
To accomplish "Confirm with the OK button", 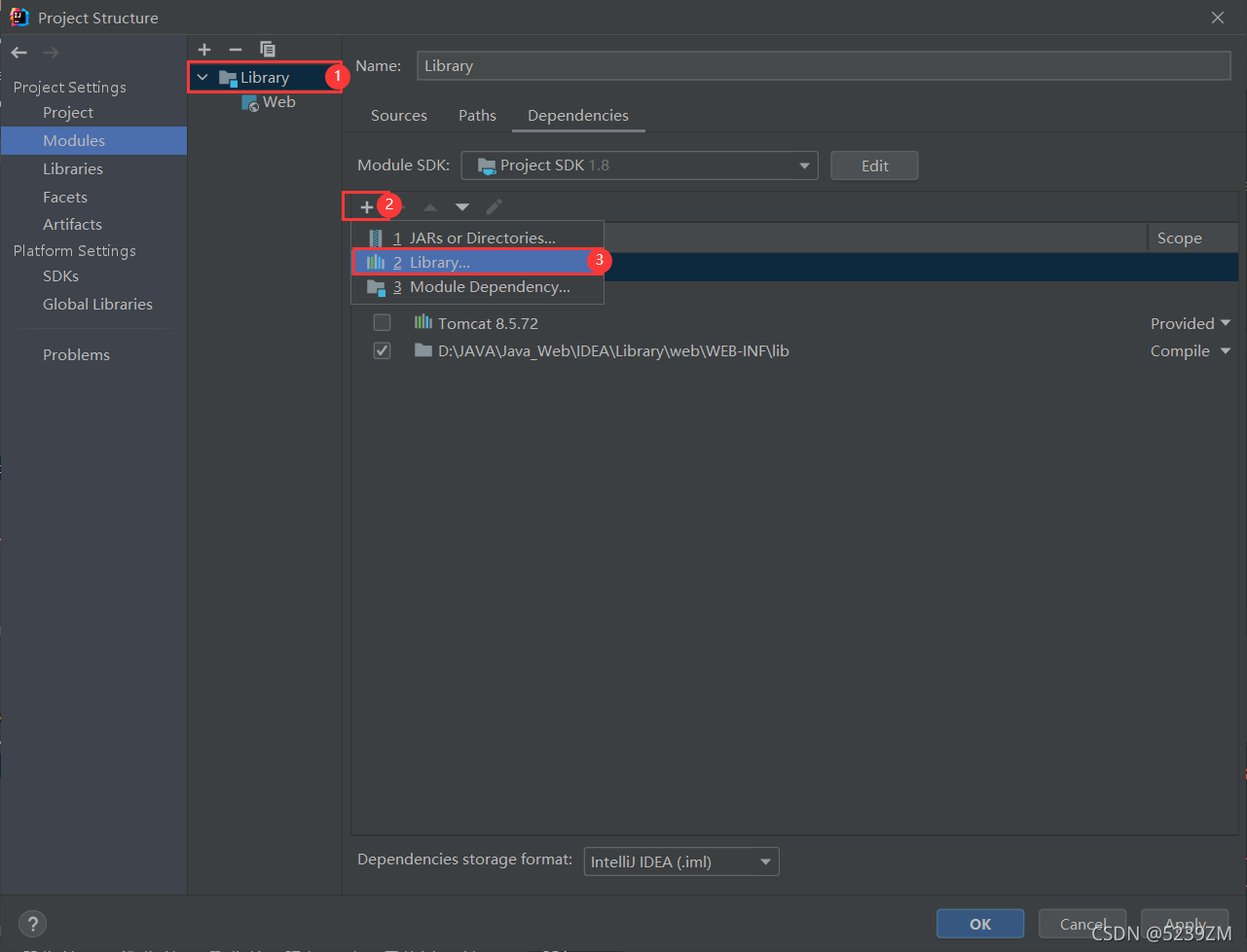I will pyautogui.click(x=980, y=924).
